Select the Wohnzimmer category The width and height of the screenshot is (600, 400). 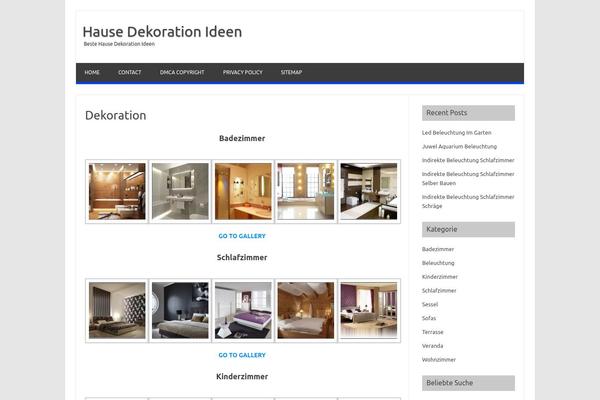[439, 359]
